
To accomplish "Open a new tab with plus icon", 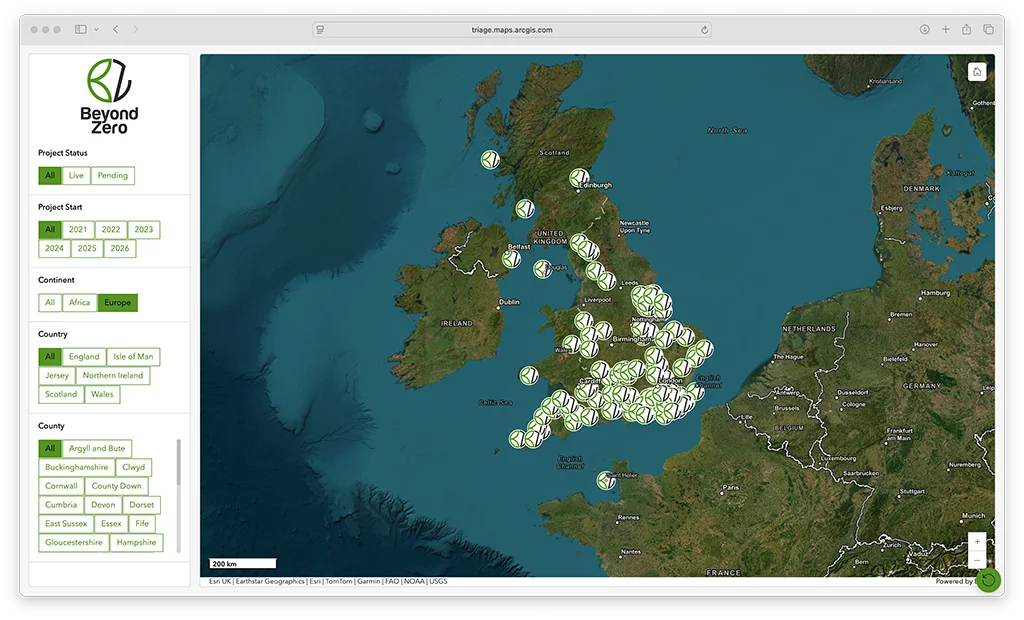I will [x=945, y=29].
